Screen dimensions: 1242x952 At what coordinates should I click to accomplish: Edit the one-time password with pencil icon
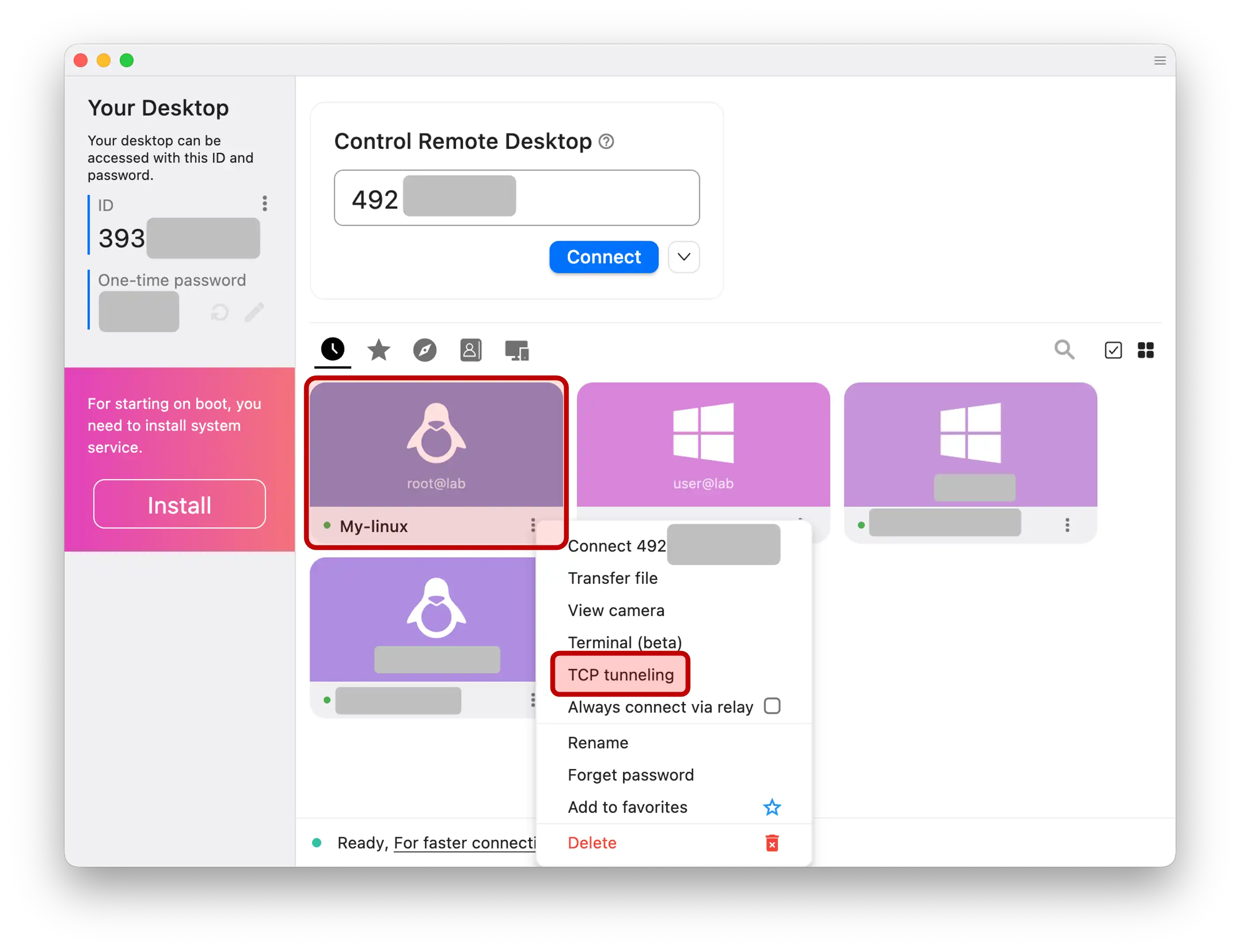coord(254,312)
